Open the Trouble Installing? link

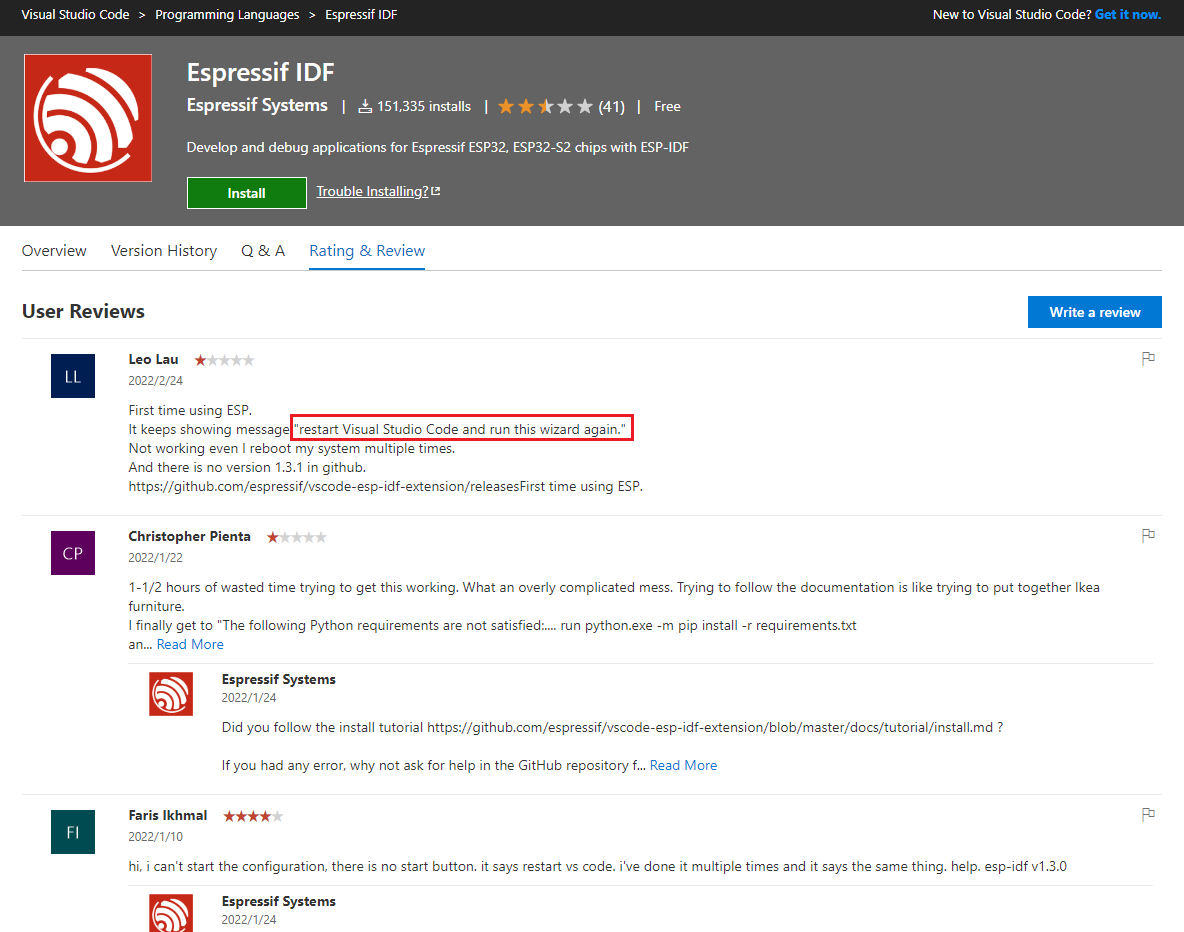tap(378, 191)
